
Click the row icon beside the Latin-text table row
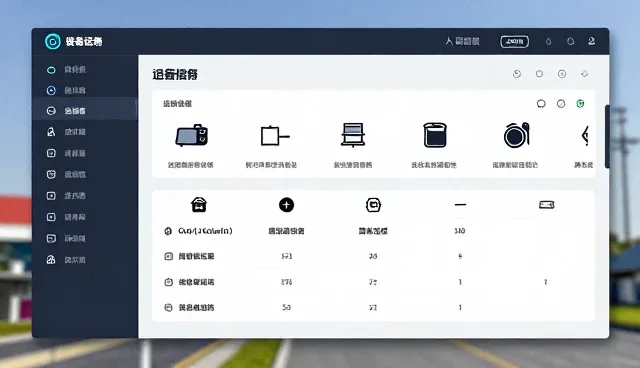tap(168, 231)
